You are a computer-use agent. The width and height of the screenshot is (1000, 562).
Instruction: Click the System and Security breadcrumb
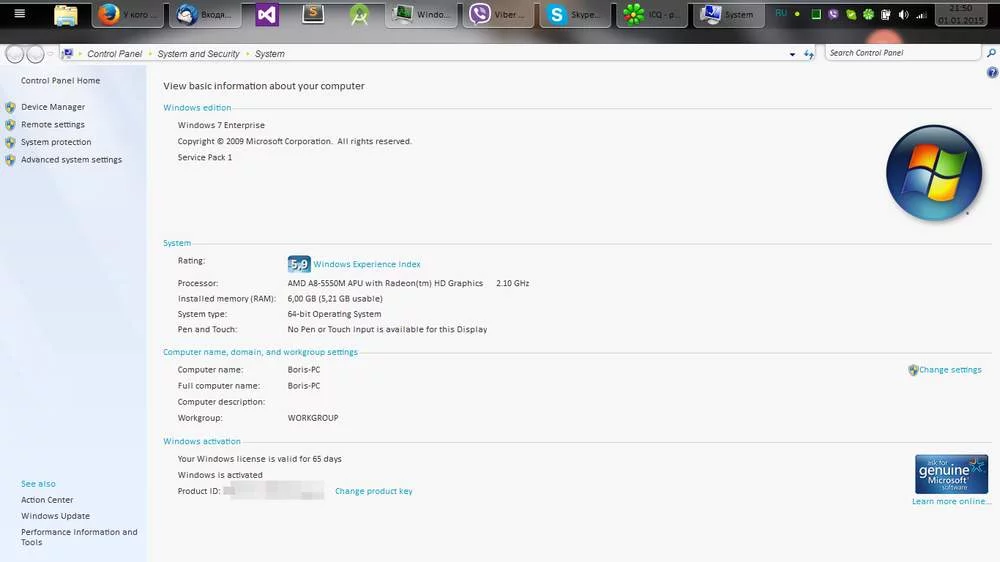click(x=198, y=54)
